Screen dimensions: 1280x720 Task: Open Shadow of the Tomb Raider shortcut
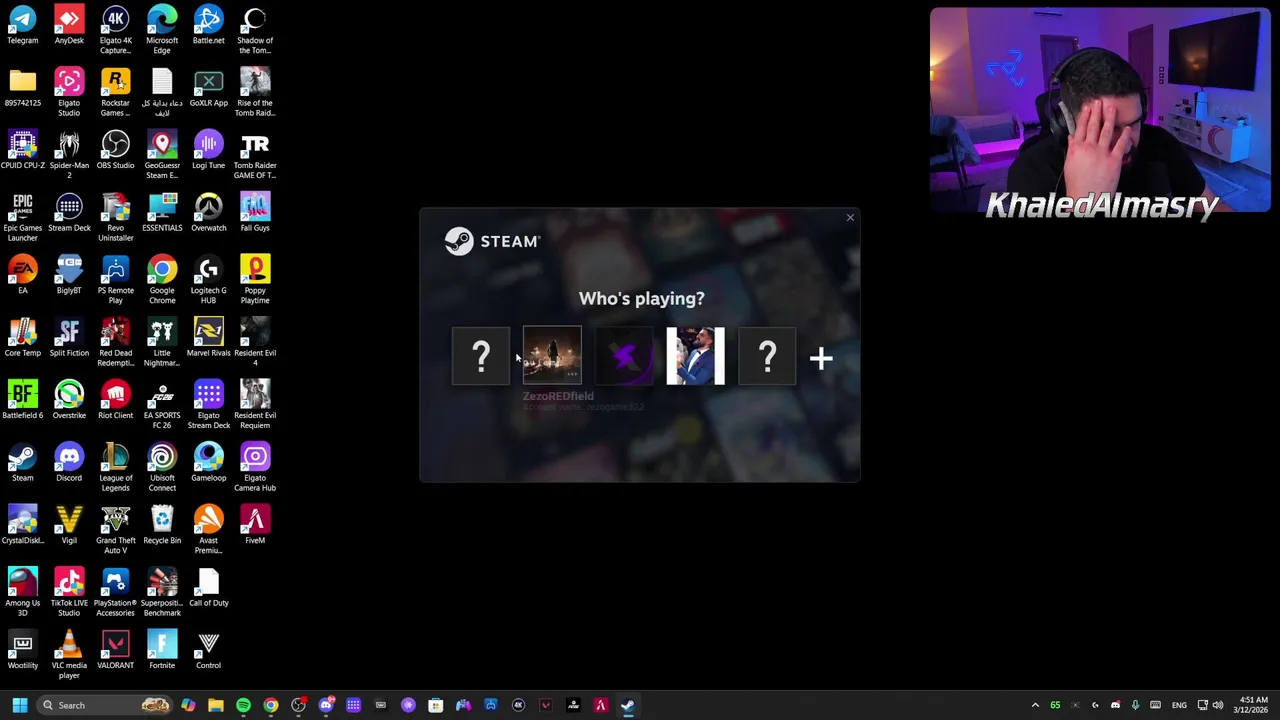(x=255, y=30)
